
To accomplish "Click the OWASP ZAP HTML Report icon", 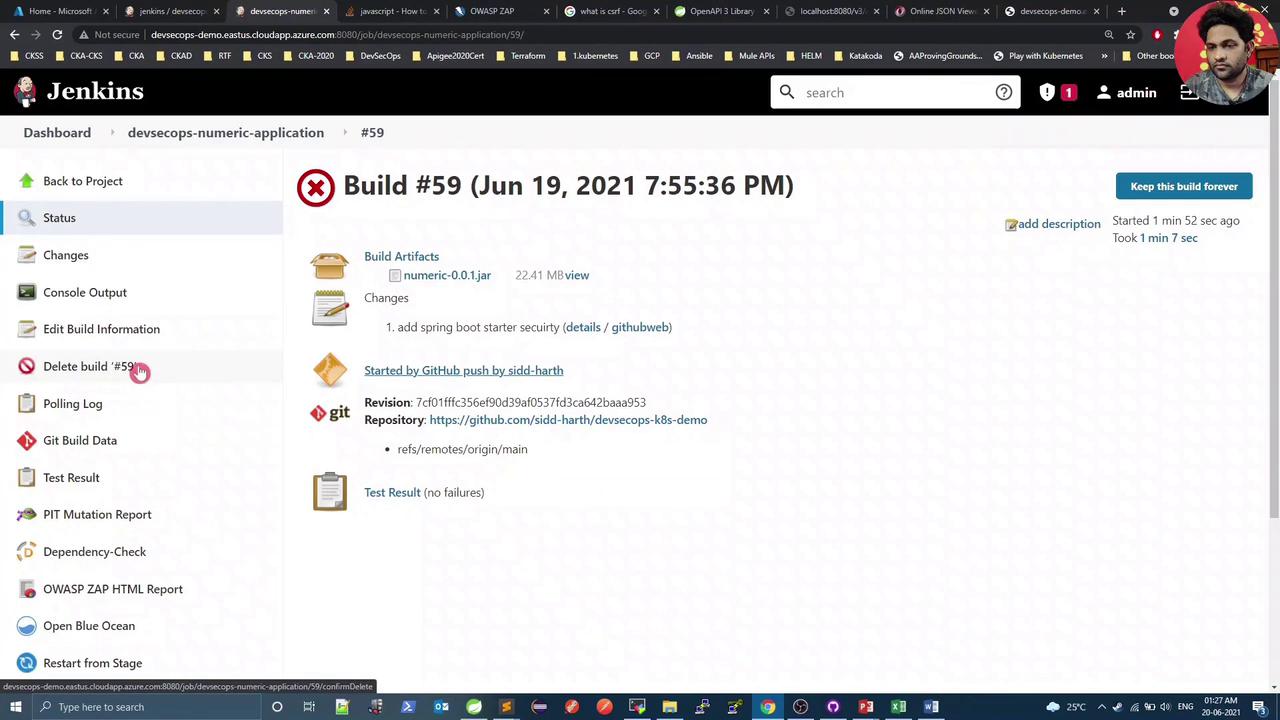I will point(27,589).
